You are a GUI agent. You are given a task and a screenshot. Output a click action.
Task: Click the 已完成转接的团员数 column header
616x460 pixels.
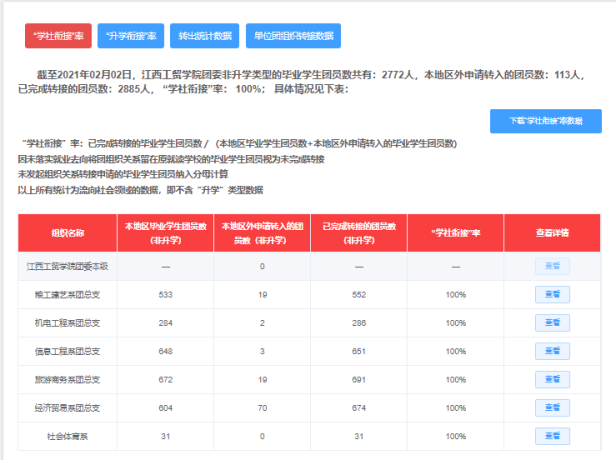point(358,233)
